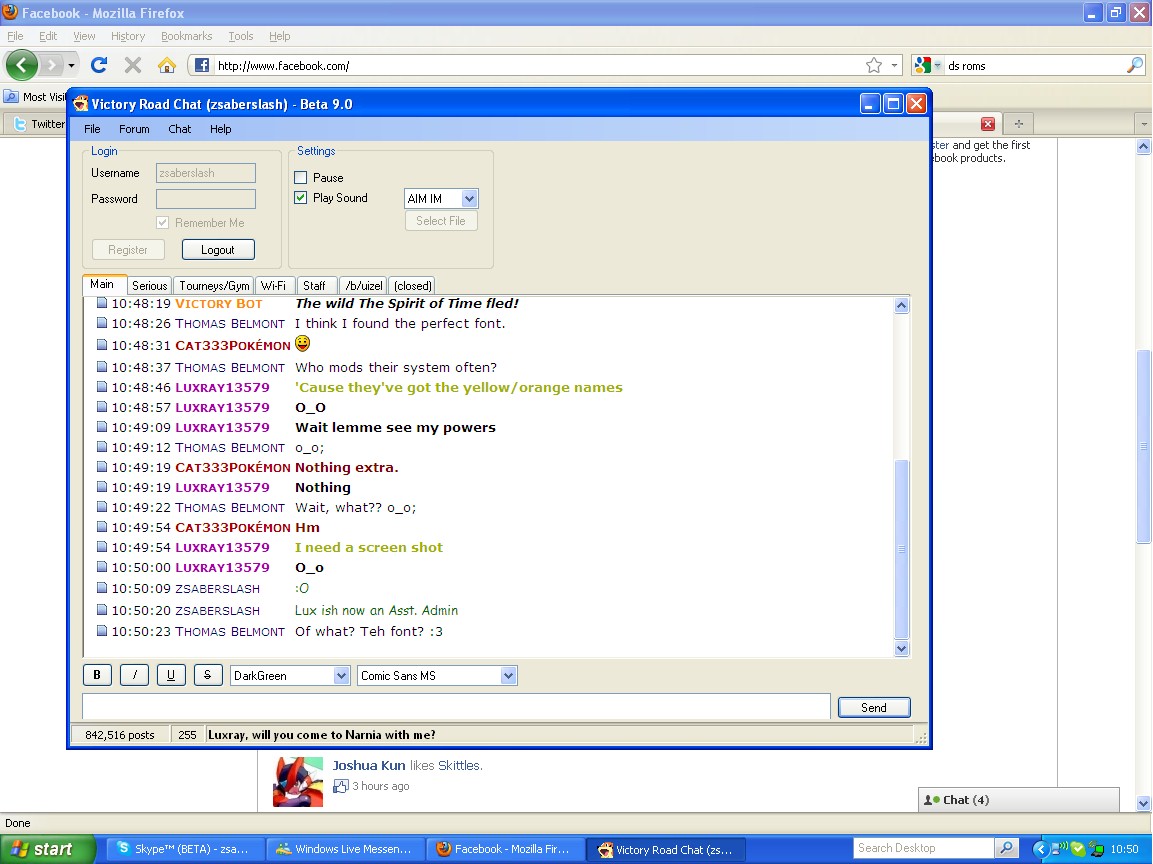Toggle bold formatting button
This screenshot has width=1153, height=864.
coord(97,675)
